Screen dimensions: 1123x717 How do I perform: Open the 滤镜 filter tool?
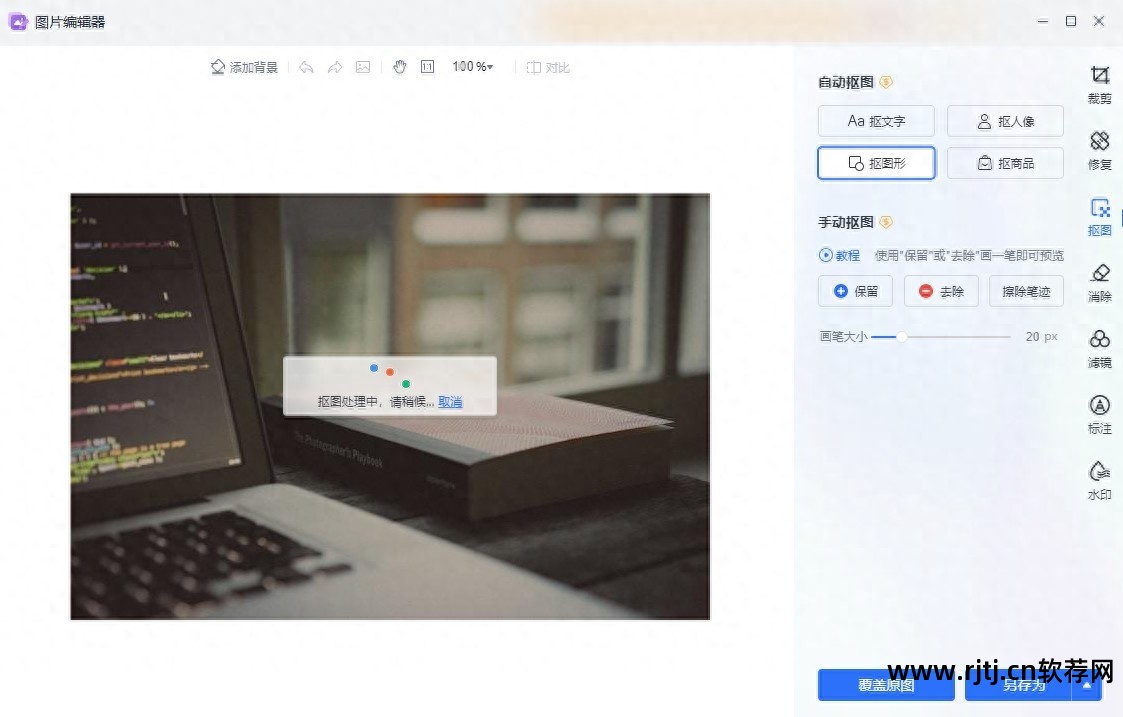(x=1099, y=349)
